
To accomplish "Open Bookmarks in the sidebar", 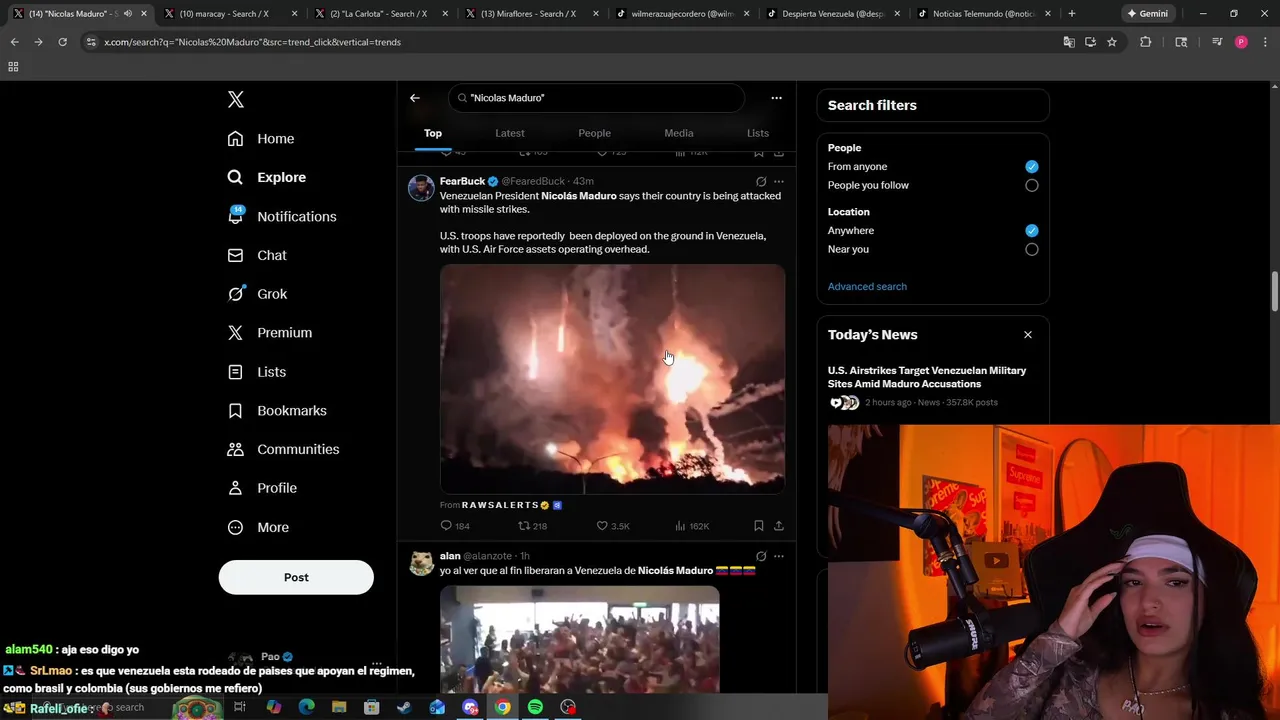I will point(277,411).
